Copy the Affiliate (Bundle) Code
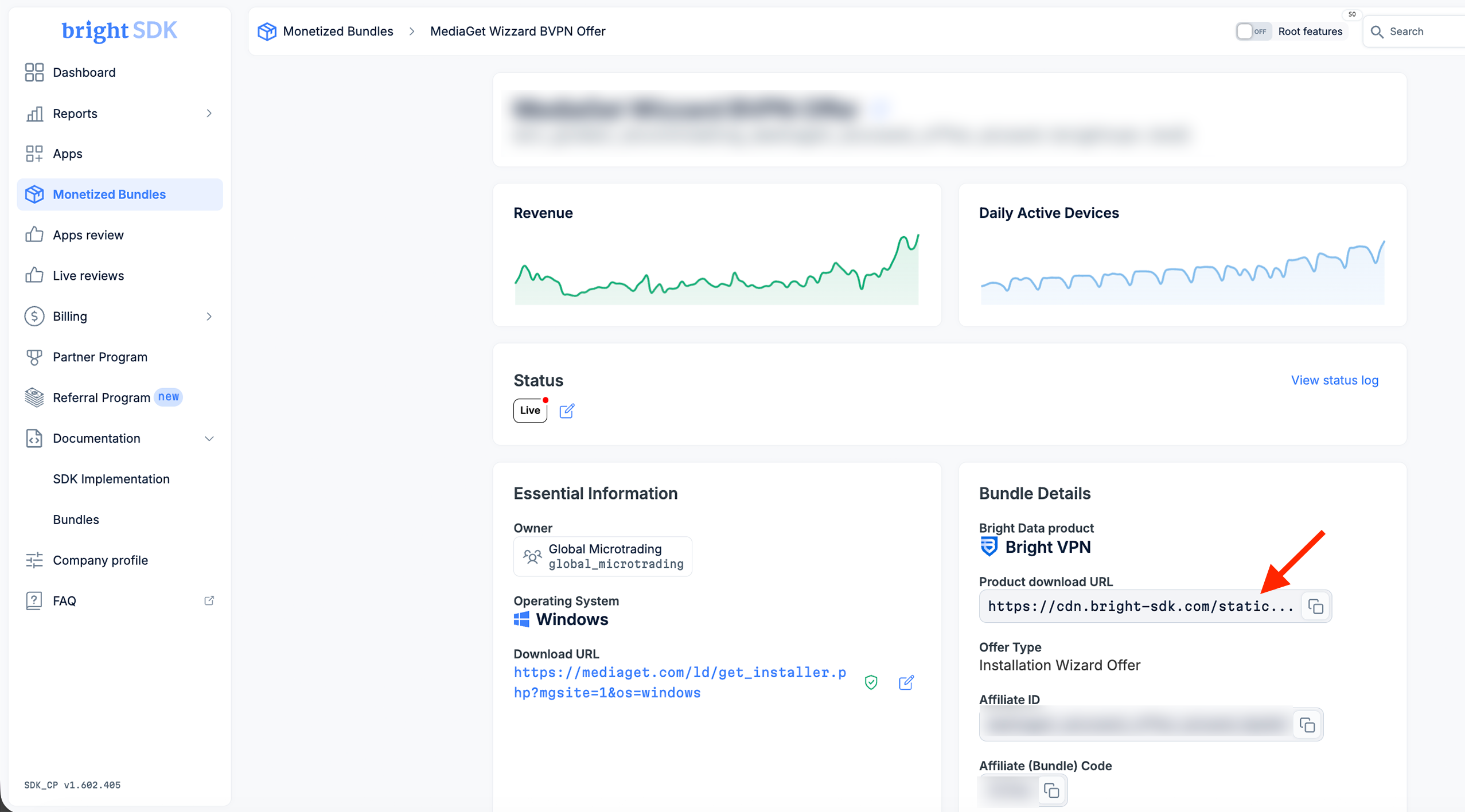This screenshot has height=812, width=1465. 1051,791
